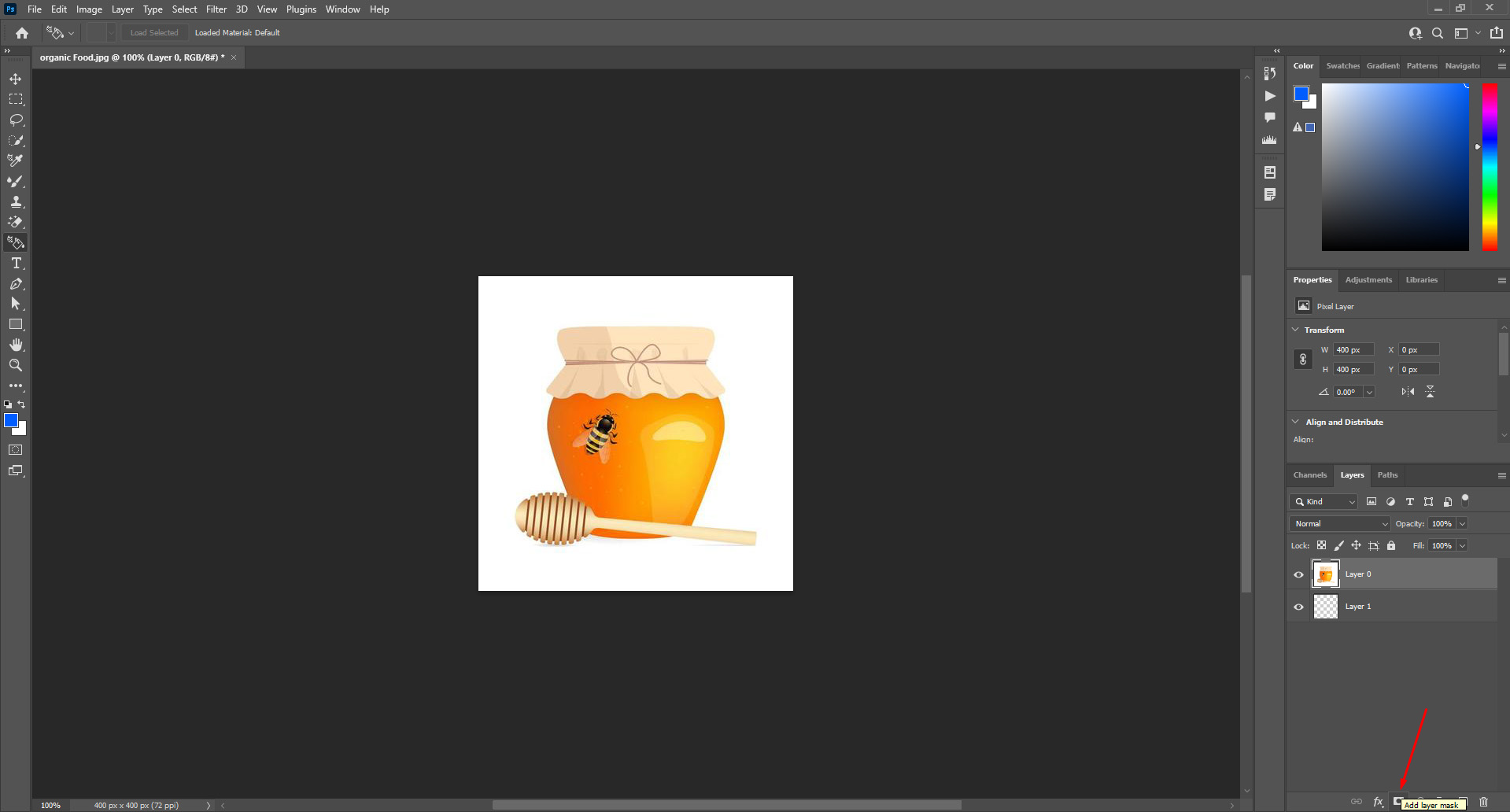Open the Image menu

[89, 9]
